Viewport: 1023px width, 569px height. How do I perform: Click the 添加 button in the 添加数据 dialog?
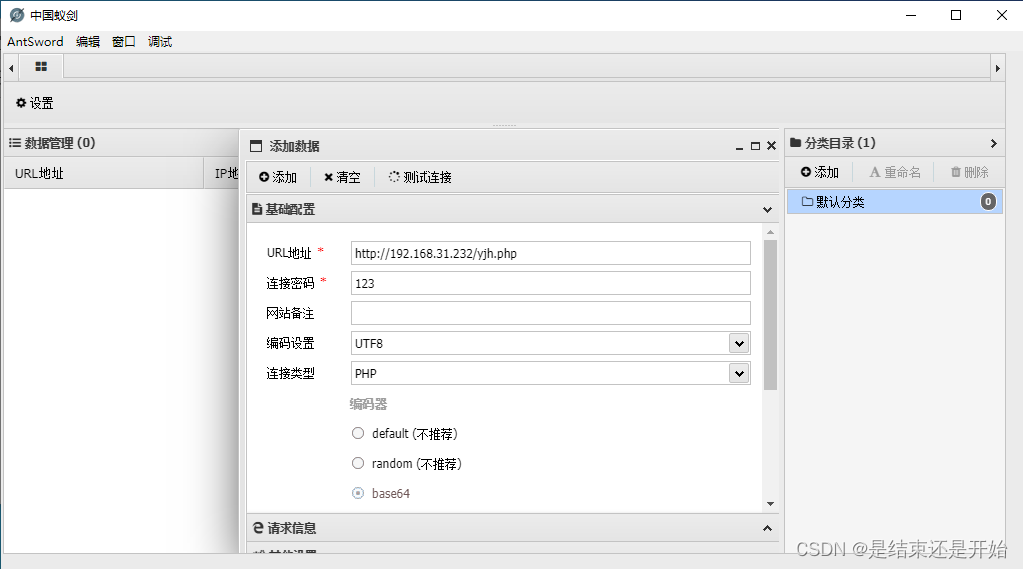pyautogui.click(x=278, y=177)
